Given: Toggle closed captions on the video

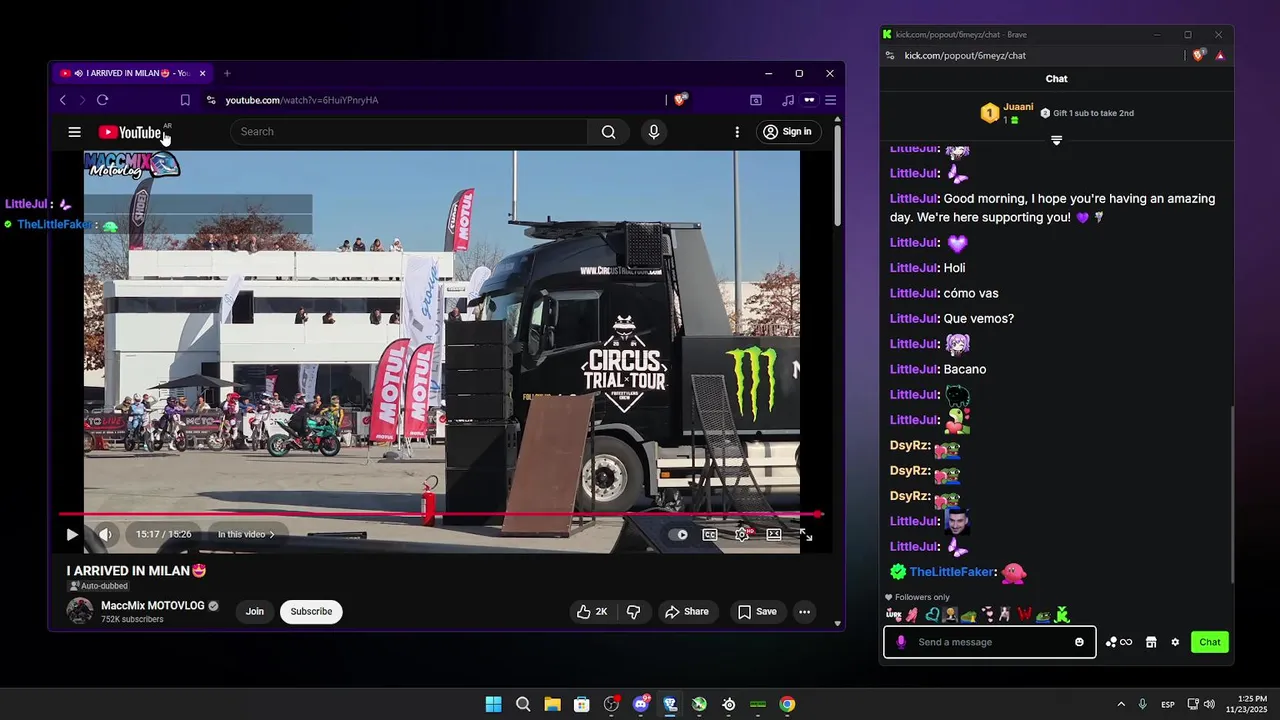Looking at the screenshot, I should (710, 534).
